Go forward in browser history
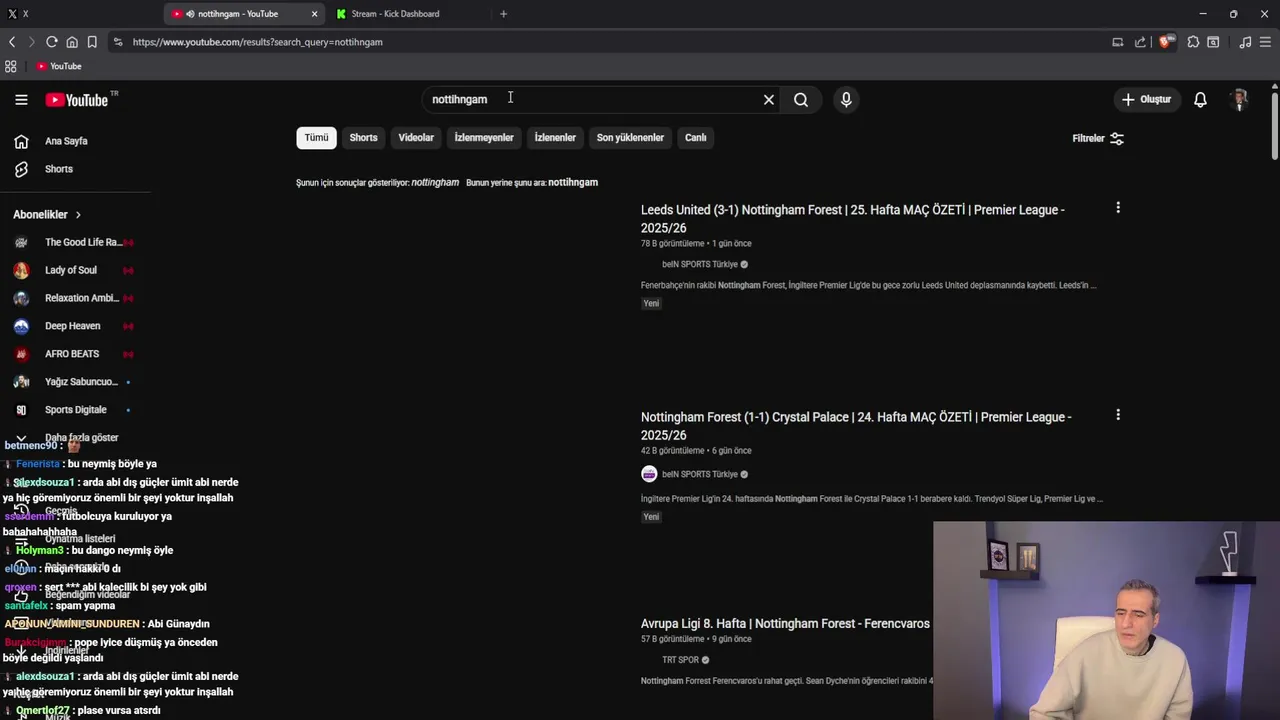The width and height of the screenshot is (1280, 720). tap(31, 42)
